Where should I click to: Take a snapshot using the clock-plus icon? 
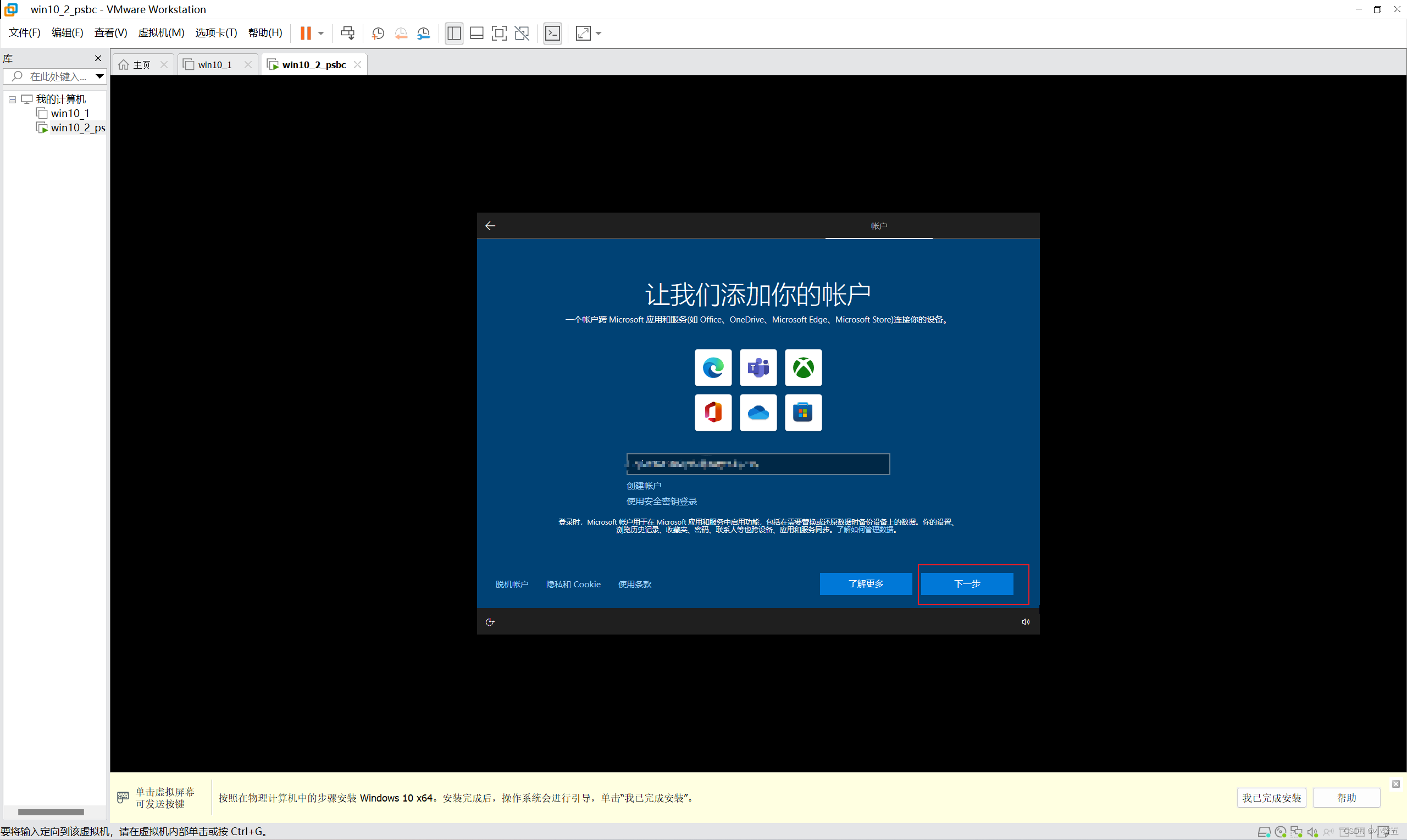pyautogui.click(x=378, y=33)
